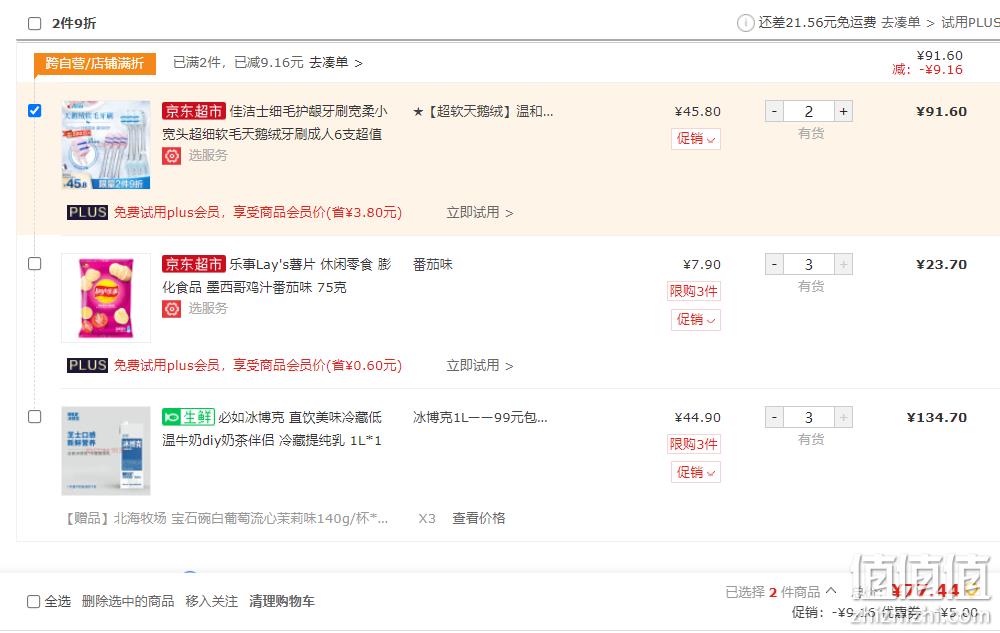The image size is (1000, 633).
Task: Open the Lay's chips product thumbnail
Action: (x=106, y=298)
